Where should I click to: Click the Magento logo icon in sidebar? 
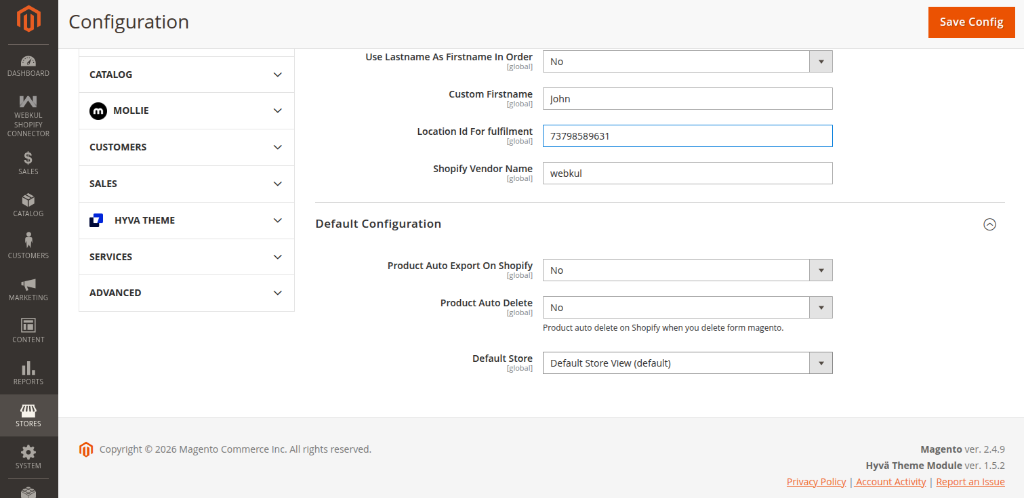(x=29, y=20)
